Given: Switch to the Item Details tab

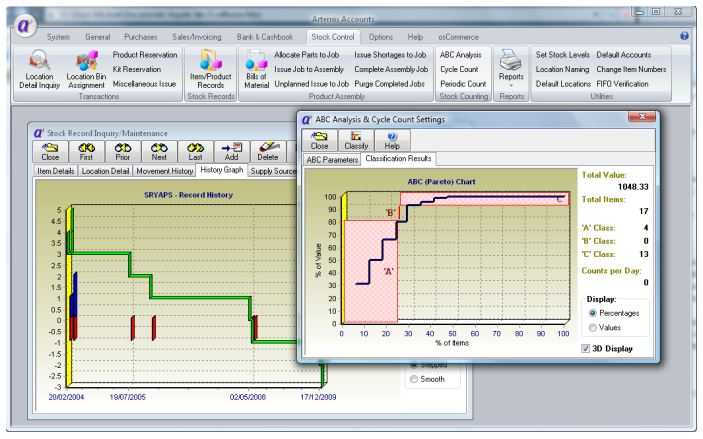Looking at the screenshot, I should coord(56,171).
